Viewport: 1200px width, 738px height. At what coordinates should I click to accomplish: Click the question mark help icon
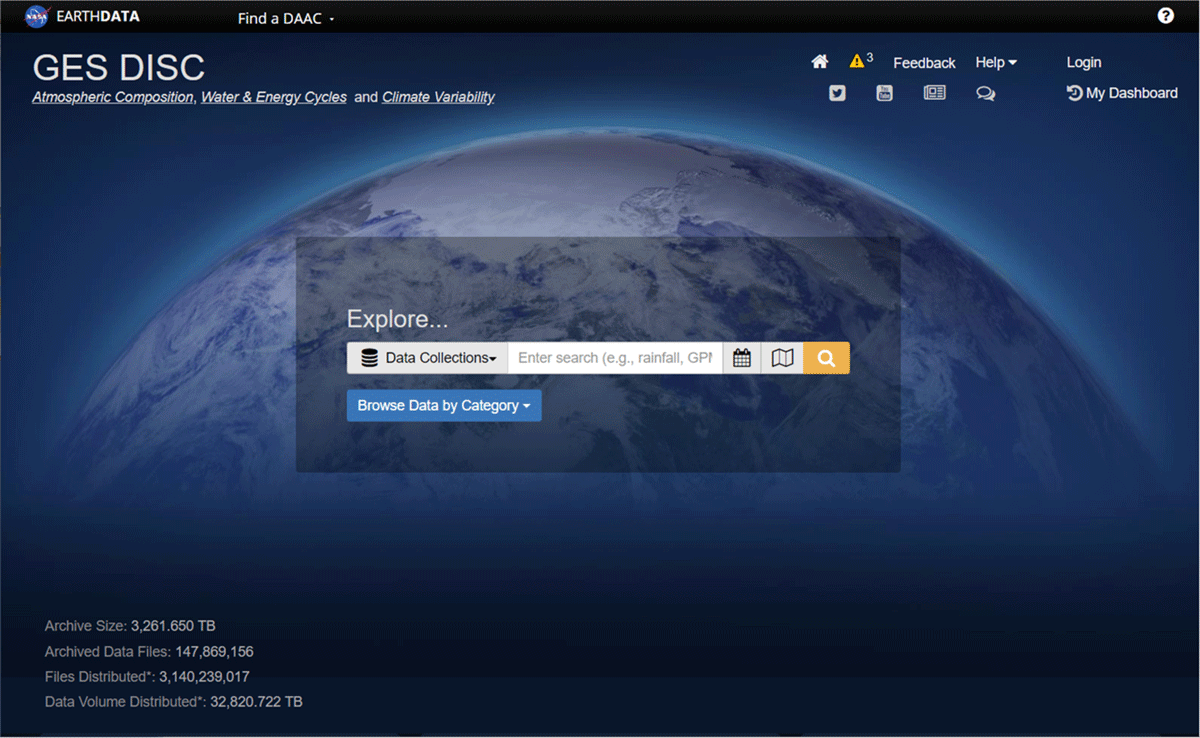(1165, 16)
